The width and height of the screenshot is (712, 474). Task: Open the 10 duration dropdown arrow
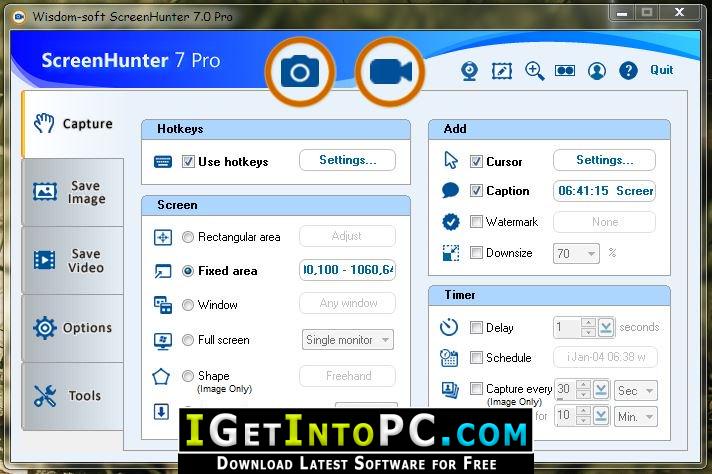(601, 415)
